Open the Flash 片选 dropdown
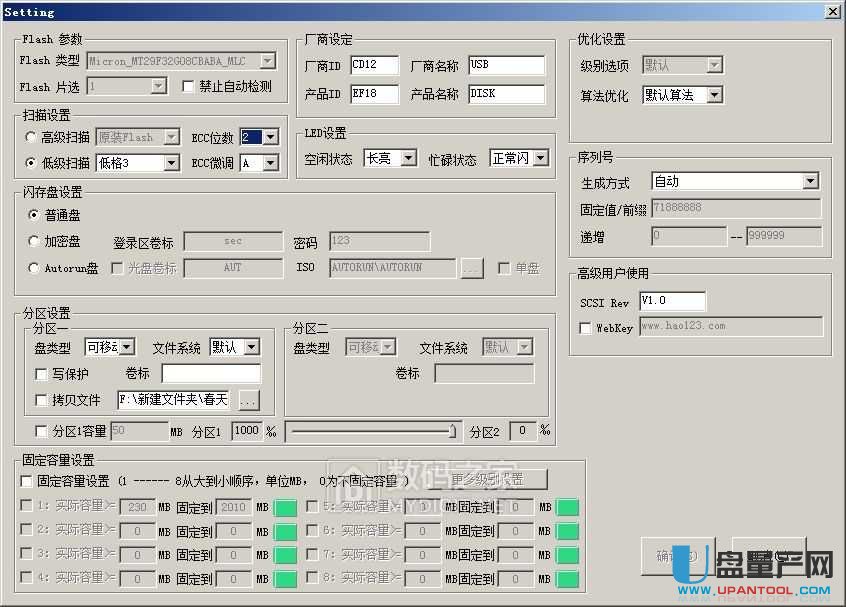The height and width of the screenshot is (607, 846). click(x=157, y=86)
